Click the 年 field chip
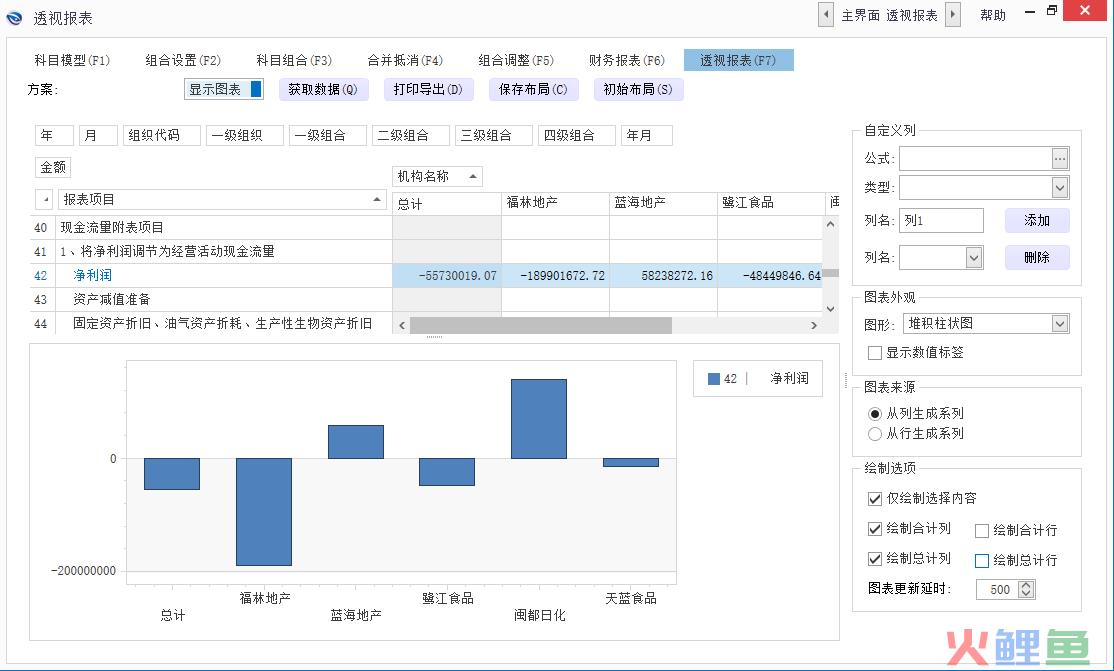The width and height of the screenshot is (1114, 671). 54,135
